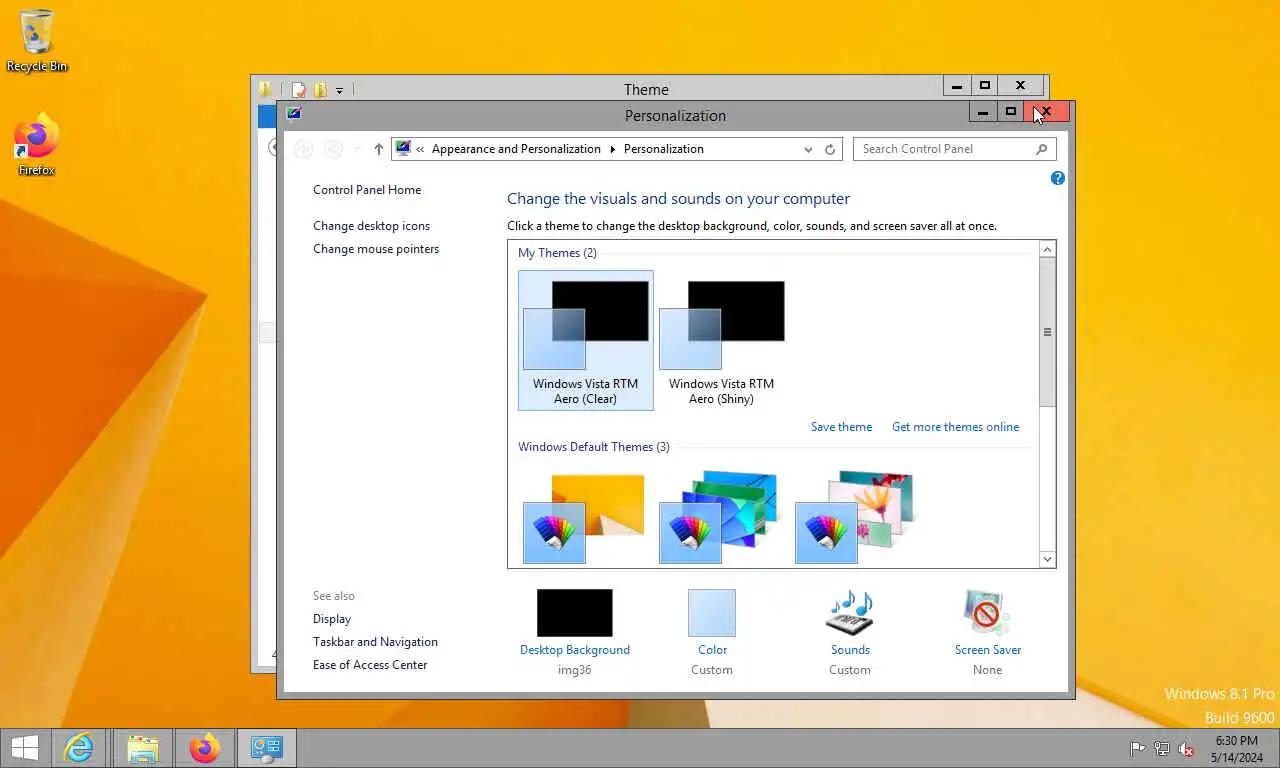Open Control Panel Home
Viewport: 1280px width, 768px height.
367,190
